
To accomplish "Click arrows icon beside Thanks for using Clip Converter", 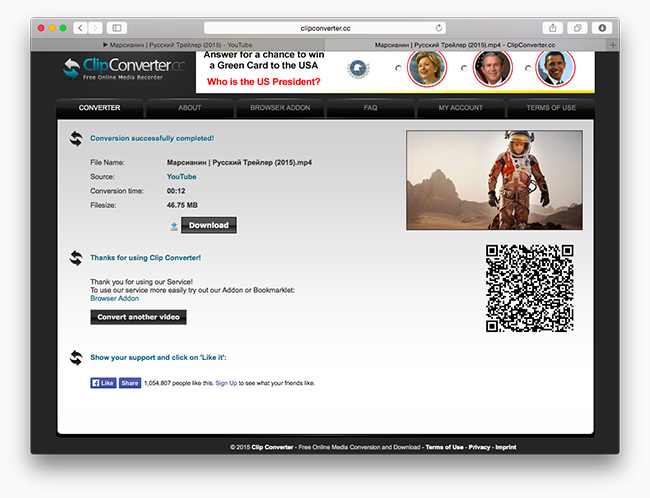I will tap(76, 258).
